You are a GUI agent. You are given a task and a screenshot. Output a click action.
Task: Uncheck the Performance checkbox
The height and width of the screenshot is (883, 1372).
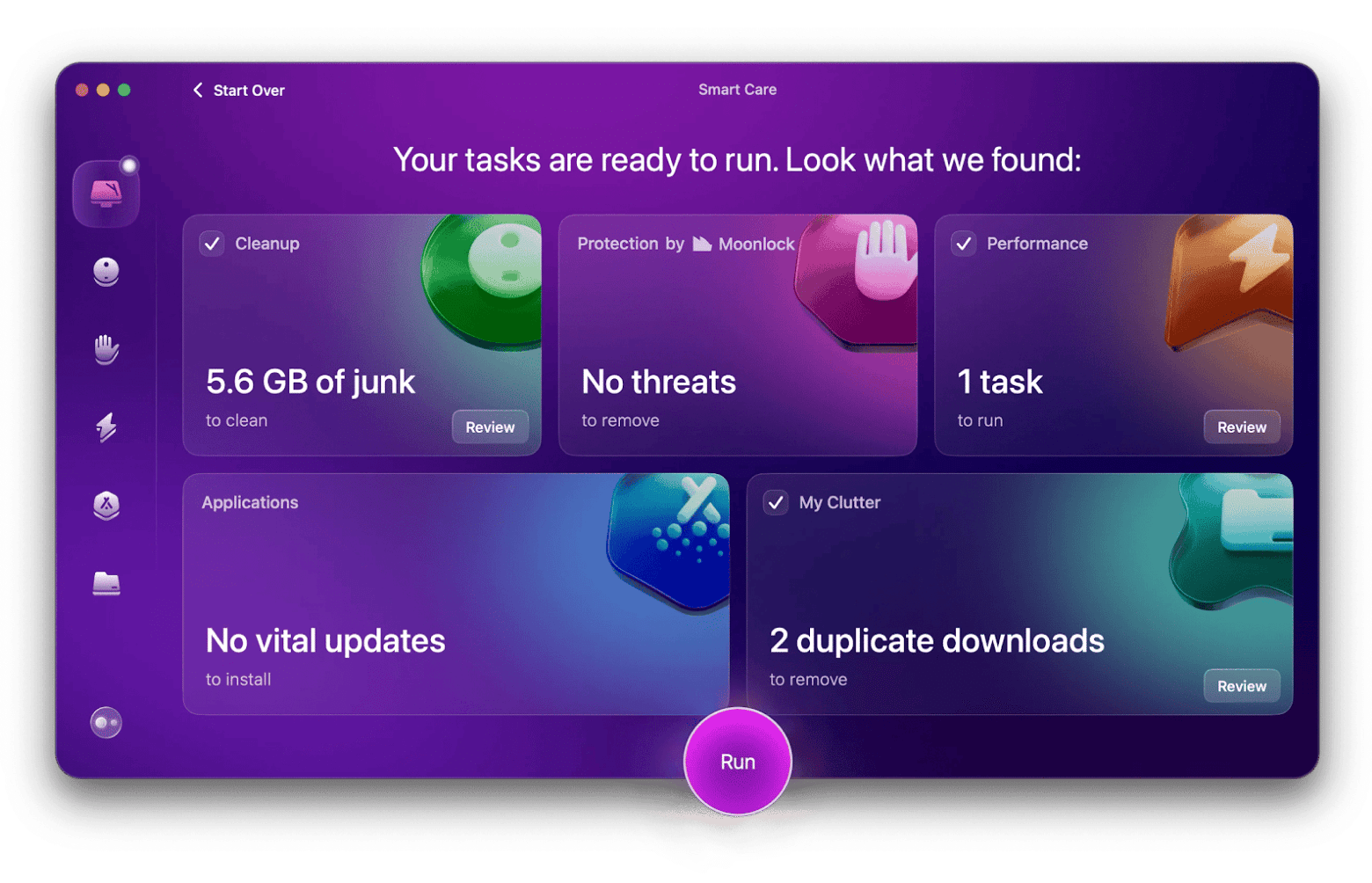pos(964,244)
